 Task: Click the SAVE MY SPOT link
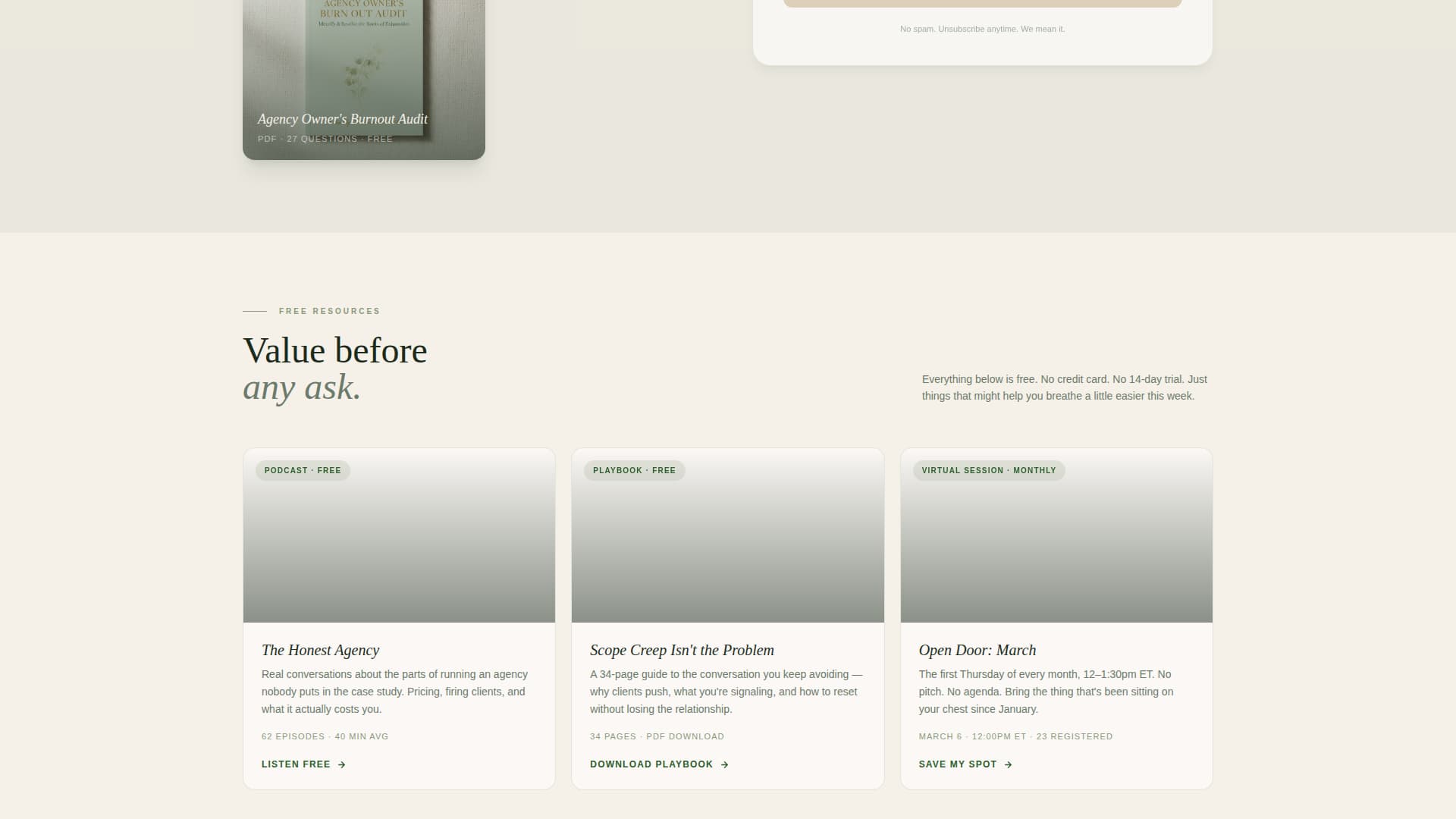958,764
